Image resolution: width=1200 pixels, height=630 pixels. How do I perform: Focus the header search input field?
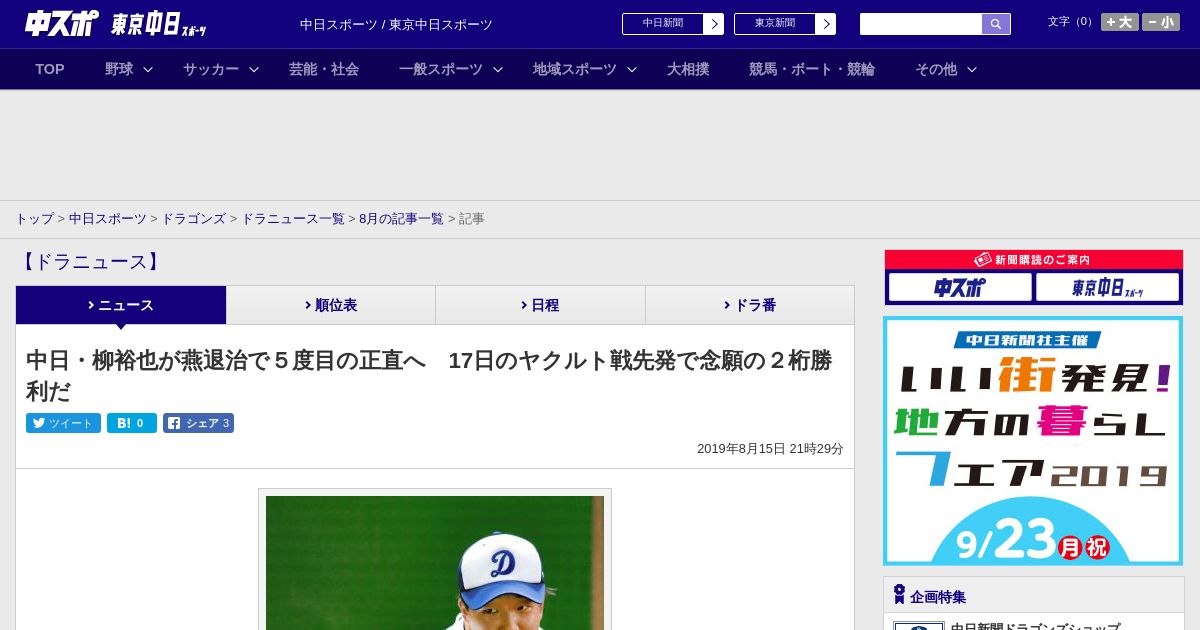(x=921, y=24)
